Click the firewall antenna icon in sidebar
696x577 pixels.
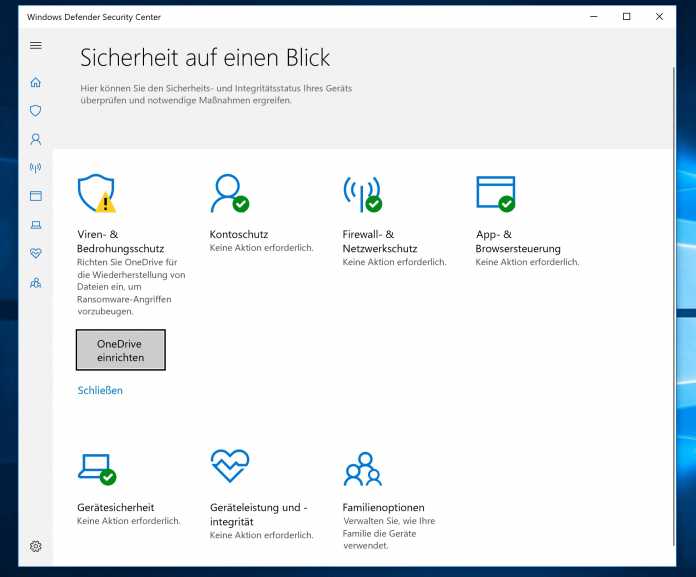[36, 168]
